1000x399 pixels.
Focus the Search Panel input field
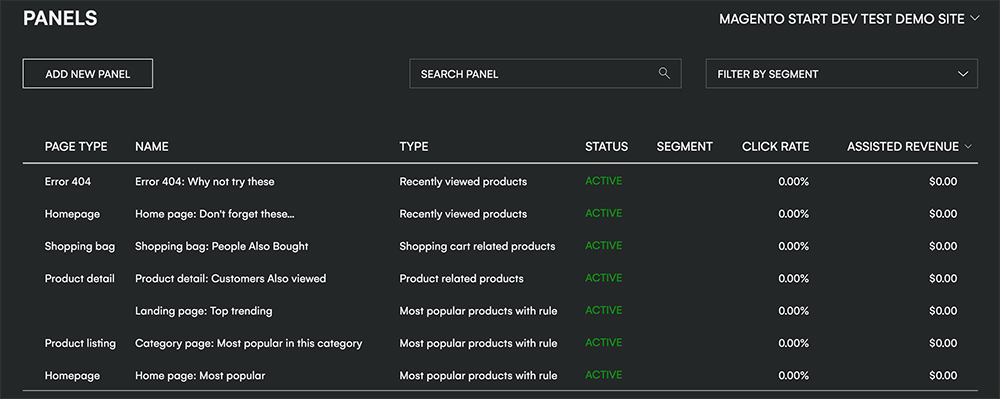tap(545, 74)
